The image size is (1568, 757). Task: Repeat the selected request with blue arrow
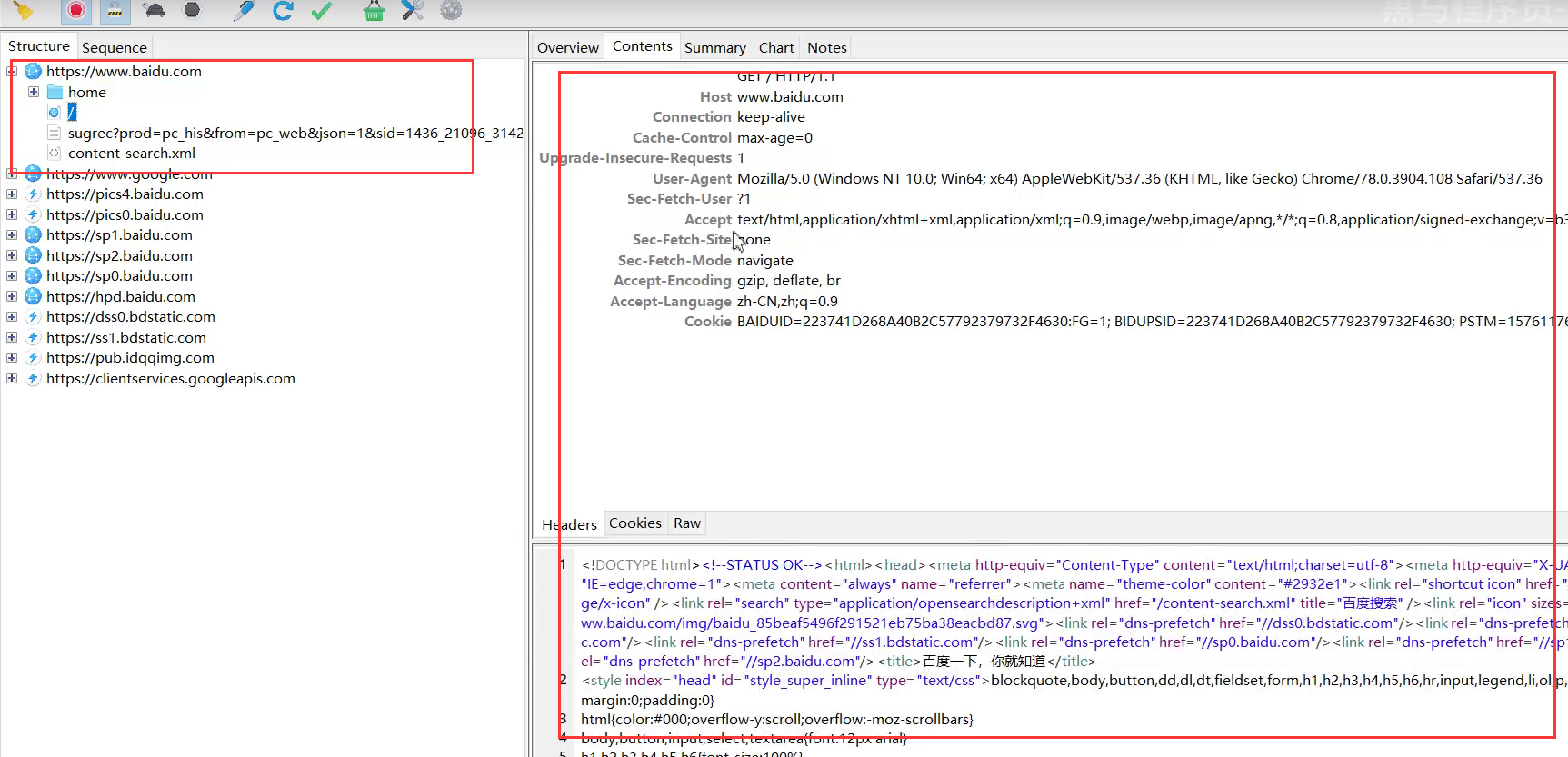[283, 10]
